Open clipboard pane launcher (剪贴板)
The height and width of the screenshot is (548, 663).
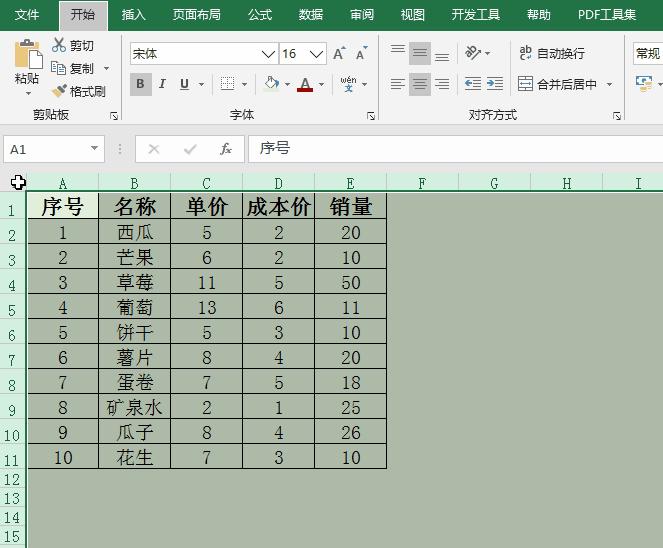point(114,116)
